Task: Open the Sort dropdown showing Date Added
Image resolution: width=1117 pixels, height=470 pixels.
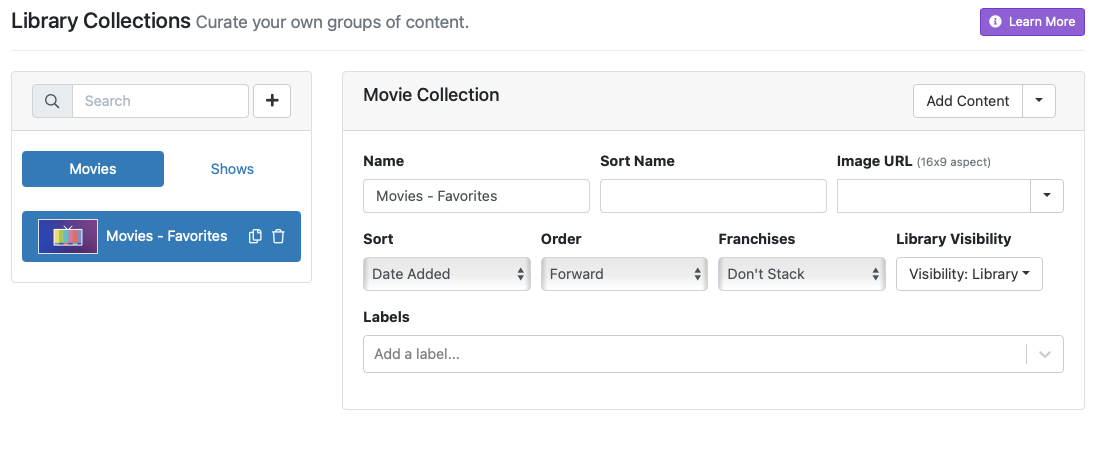Action: tap(447, 274)
